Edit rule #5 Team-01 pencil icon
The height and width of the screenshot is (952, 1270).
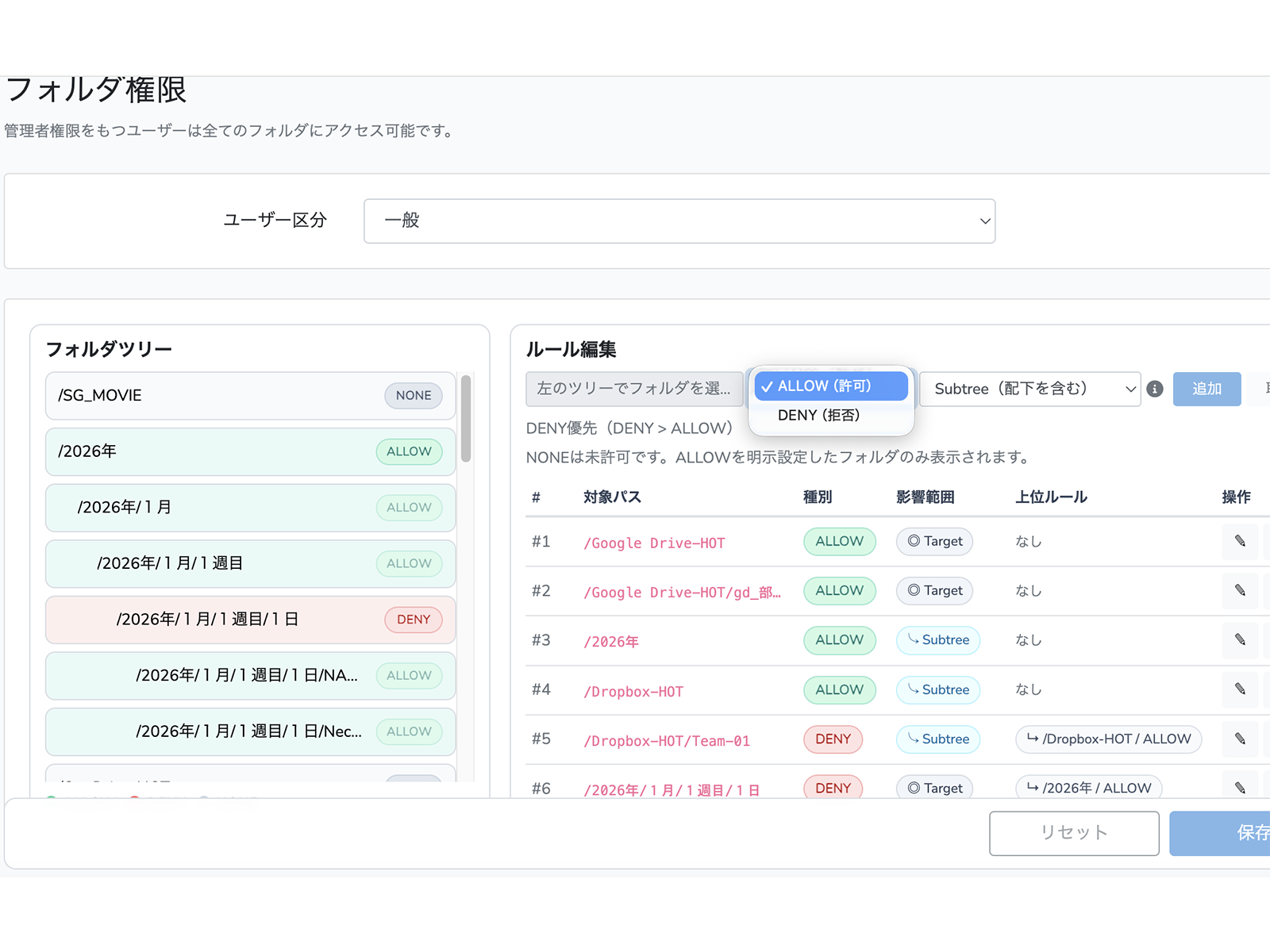click(1240, 739)
